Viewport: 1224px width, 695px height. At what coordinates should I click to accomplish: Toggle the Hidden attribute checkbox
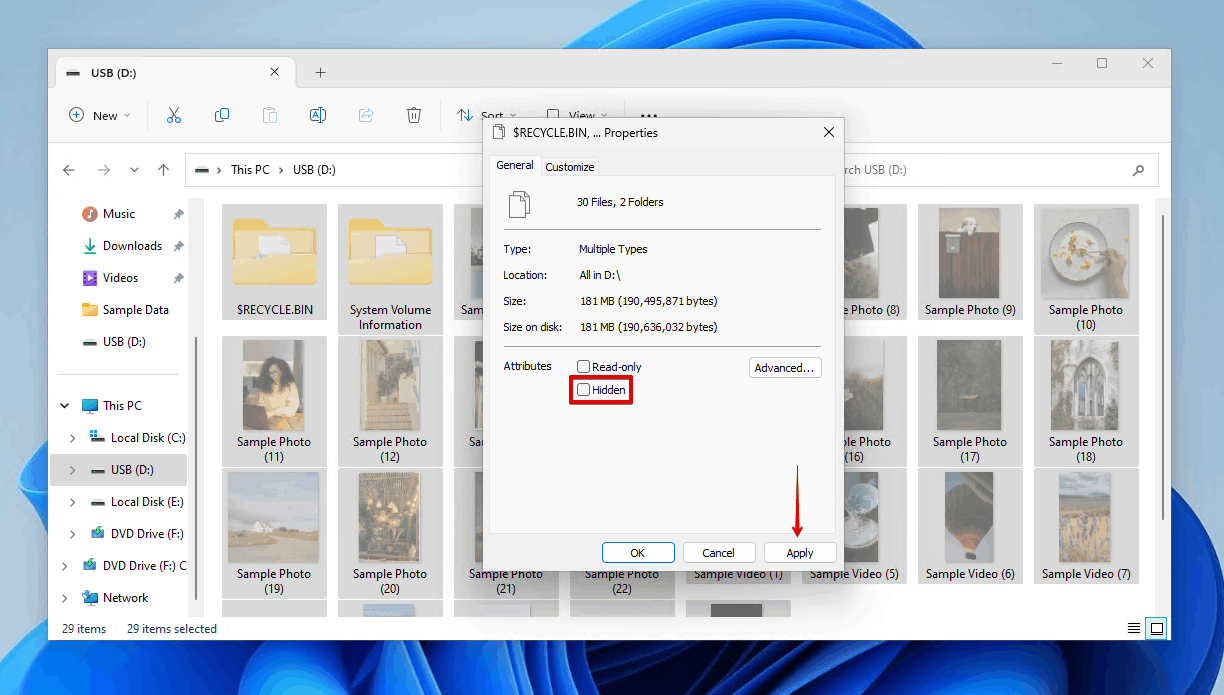pyautogui.click(x=584, y=390)
